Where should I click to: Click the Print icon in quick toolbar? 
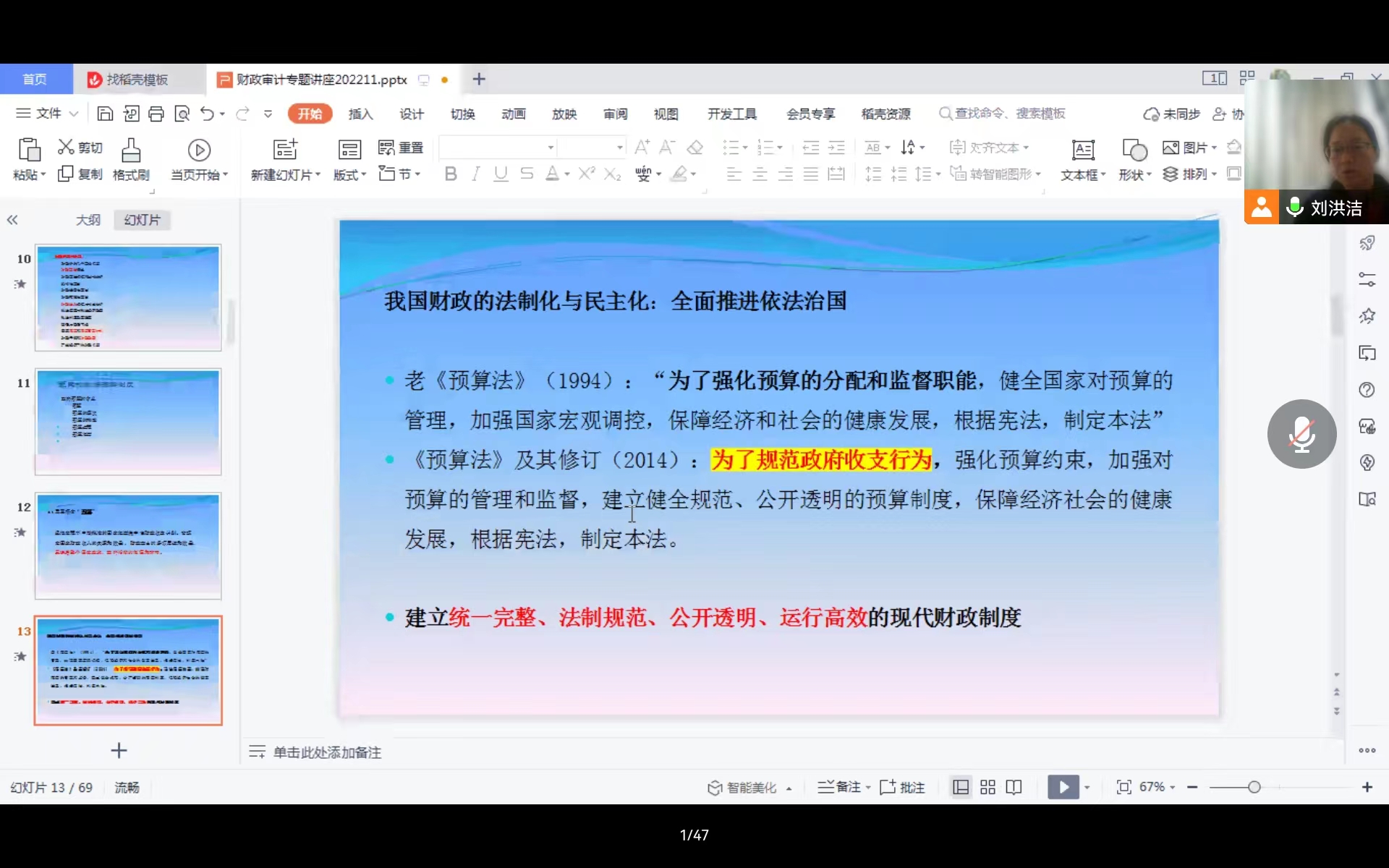(x=156, y=114)
